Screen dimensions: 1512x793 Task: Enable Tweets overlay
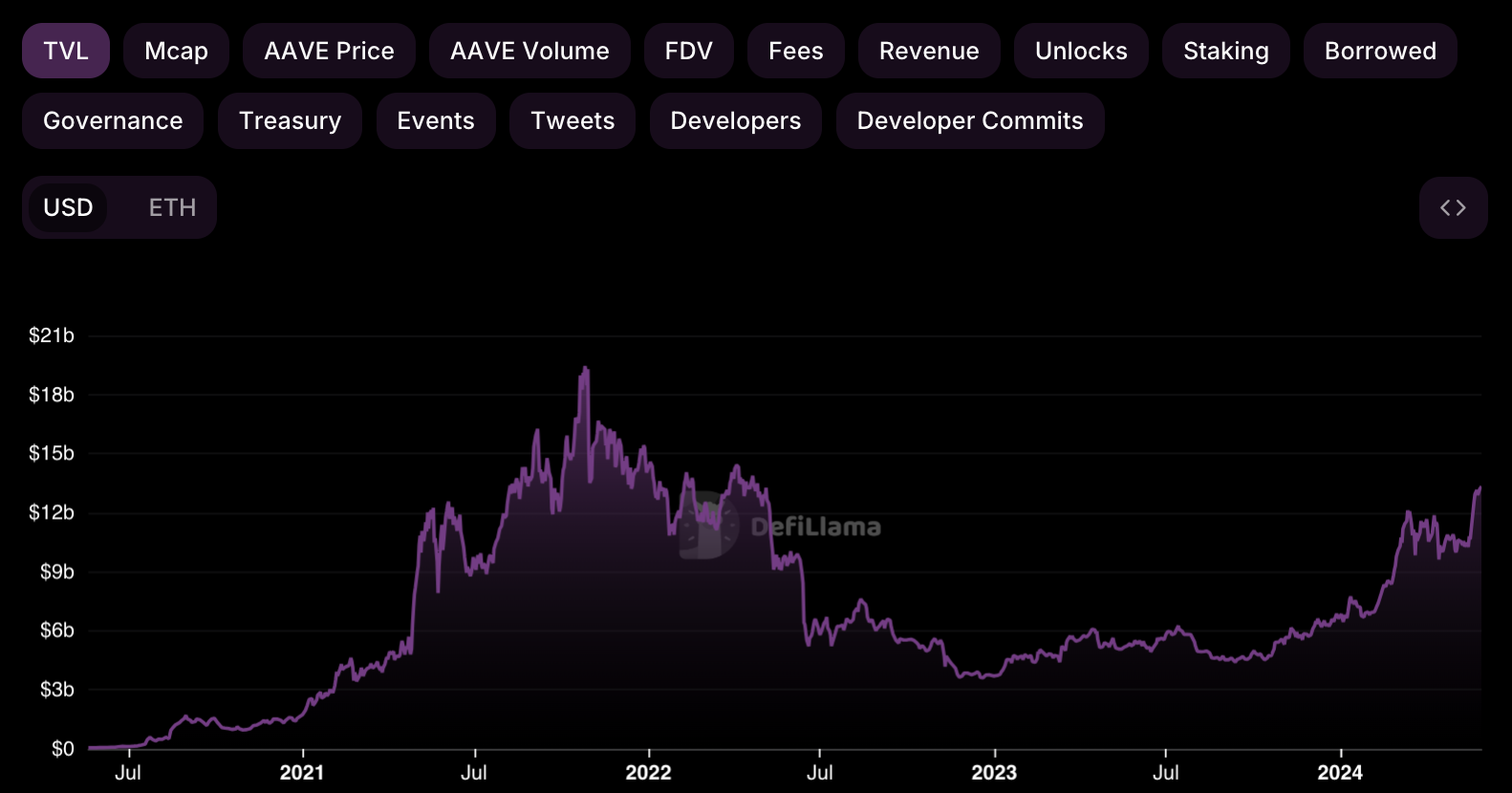[x=572, y=120]
